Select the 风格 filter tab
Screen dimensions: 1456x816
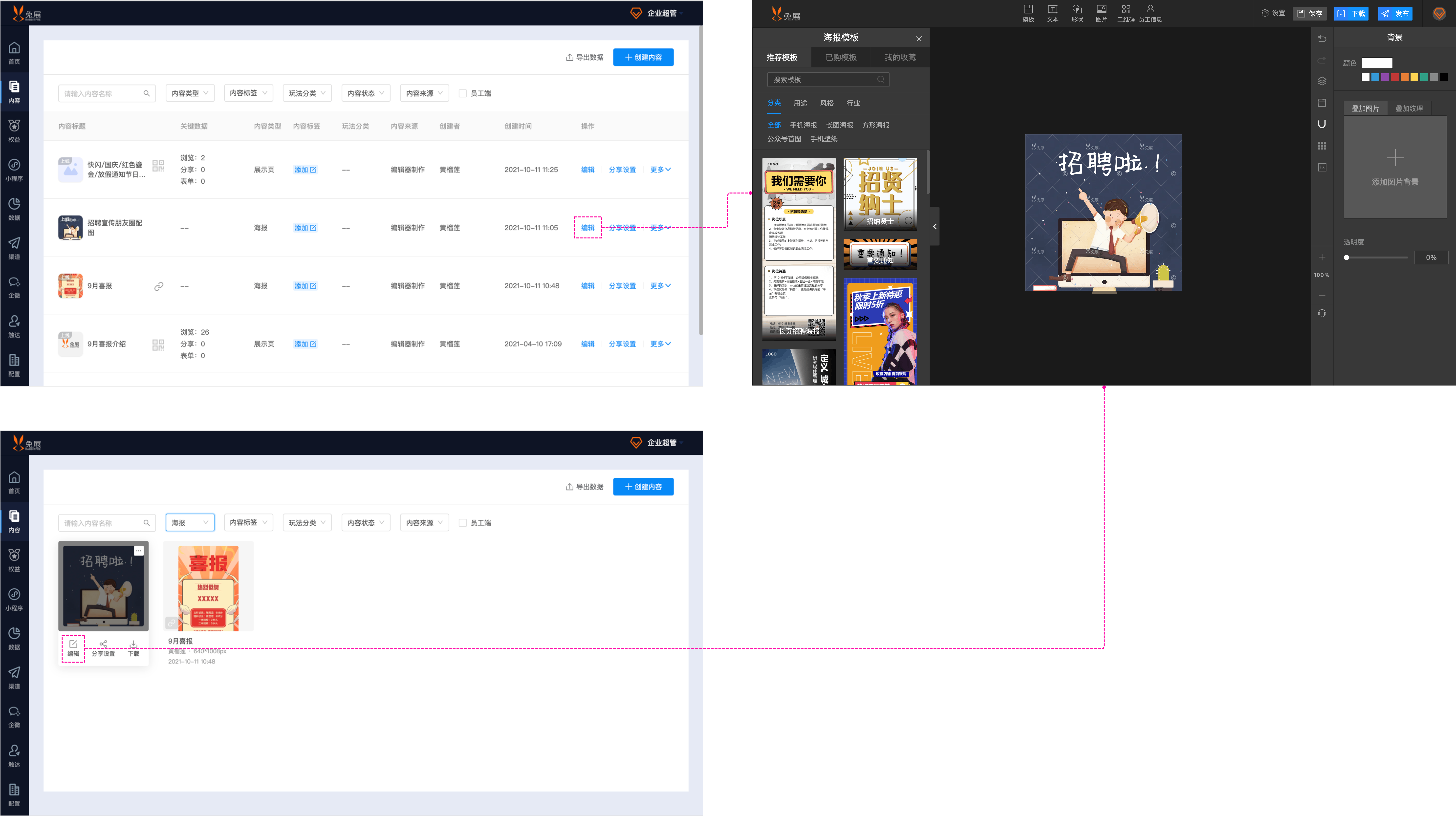827,103
